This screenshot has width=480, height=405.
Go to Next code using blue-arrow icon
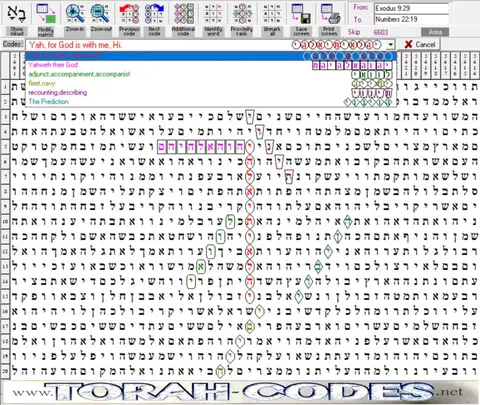[x=154, y=14]
